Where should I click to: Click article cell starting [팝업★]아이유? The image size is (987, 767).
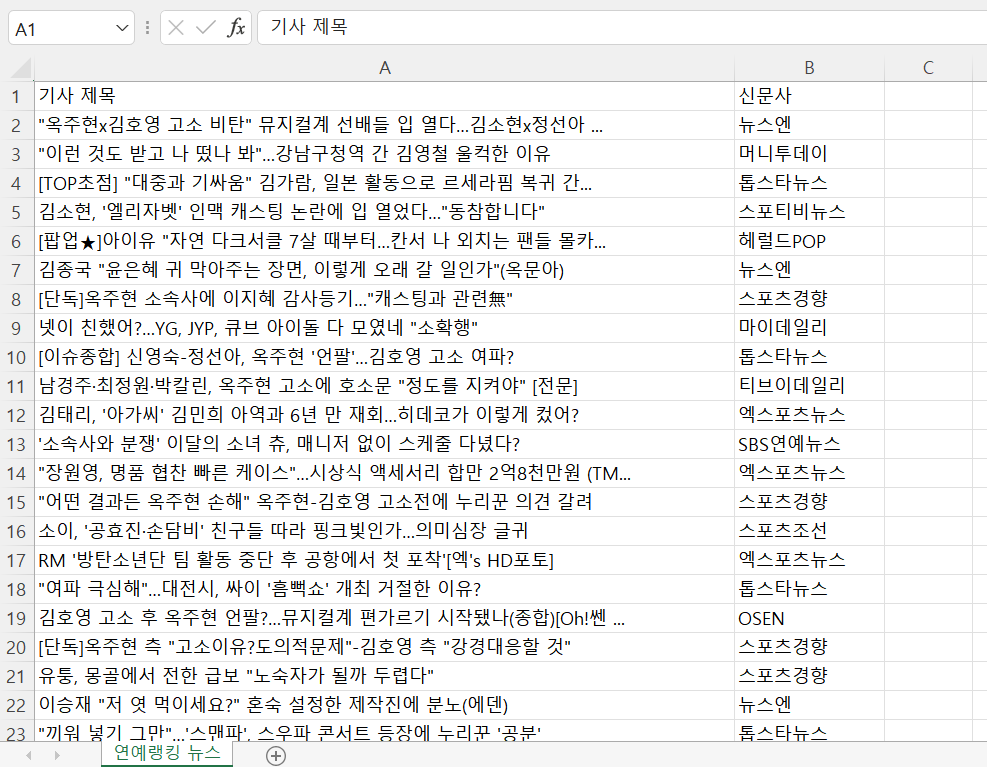(x=384, y=241)
